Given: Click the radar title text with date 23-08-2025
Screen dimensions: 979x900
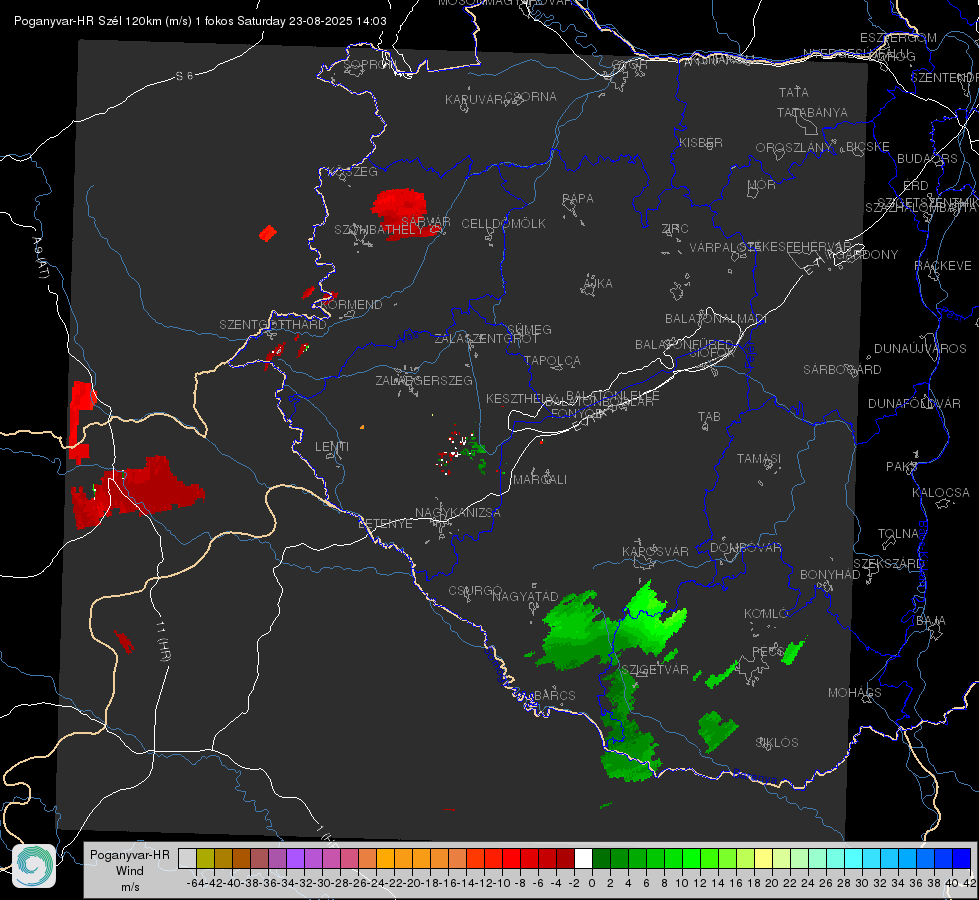Looking at the screenshot, I should 200,21.
